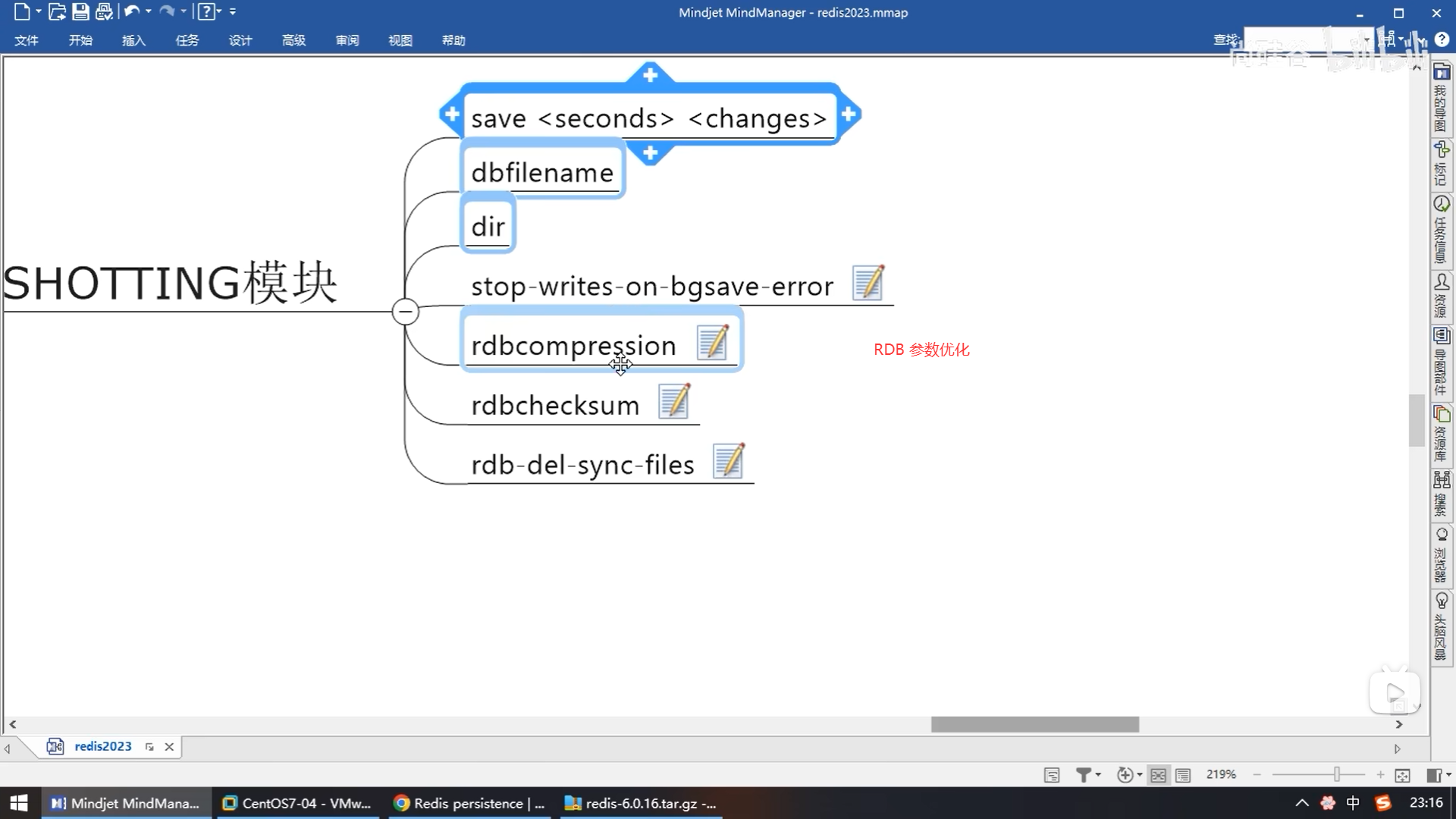The width and height of the screenshot is (1456, 819).
Task: Open the 视图 menu tab
Action: (400, 40)
